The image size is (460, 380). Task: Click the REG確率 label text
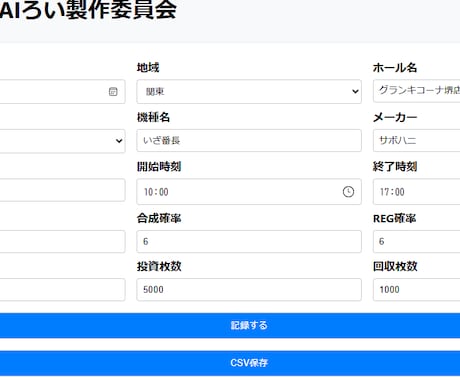click(x=395, y=218)
